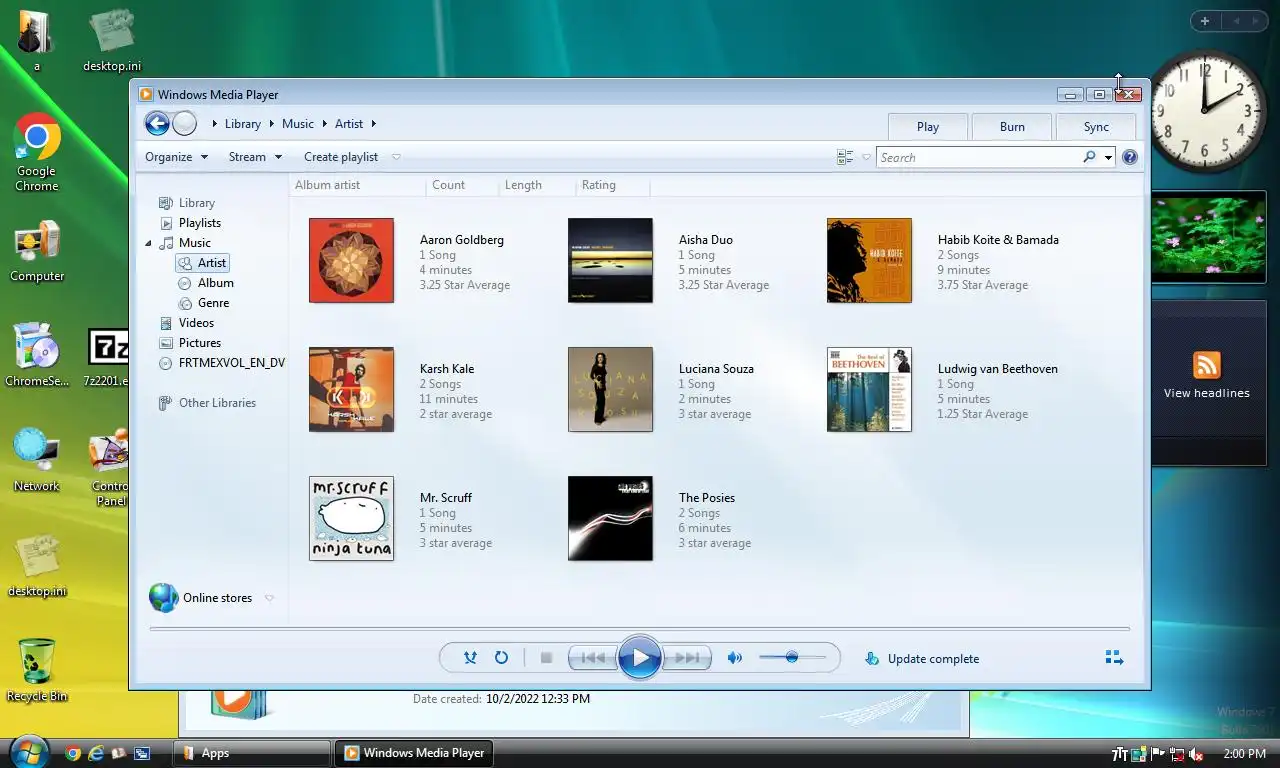Click the View options icon
This screenshot has height=768, width=1280.
click(x=845, y=157)
